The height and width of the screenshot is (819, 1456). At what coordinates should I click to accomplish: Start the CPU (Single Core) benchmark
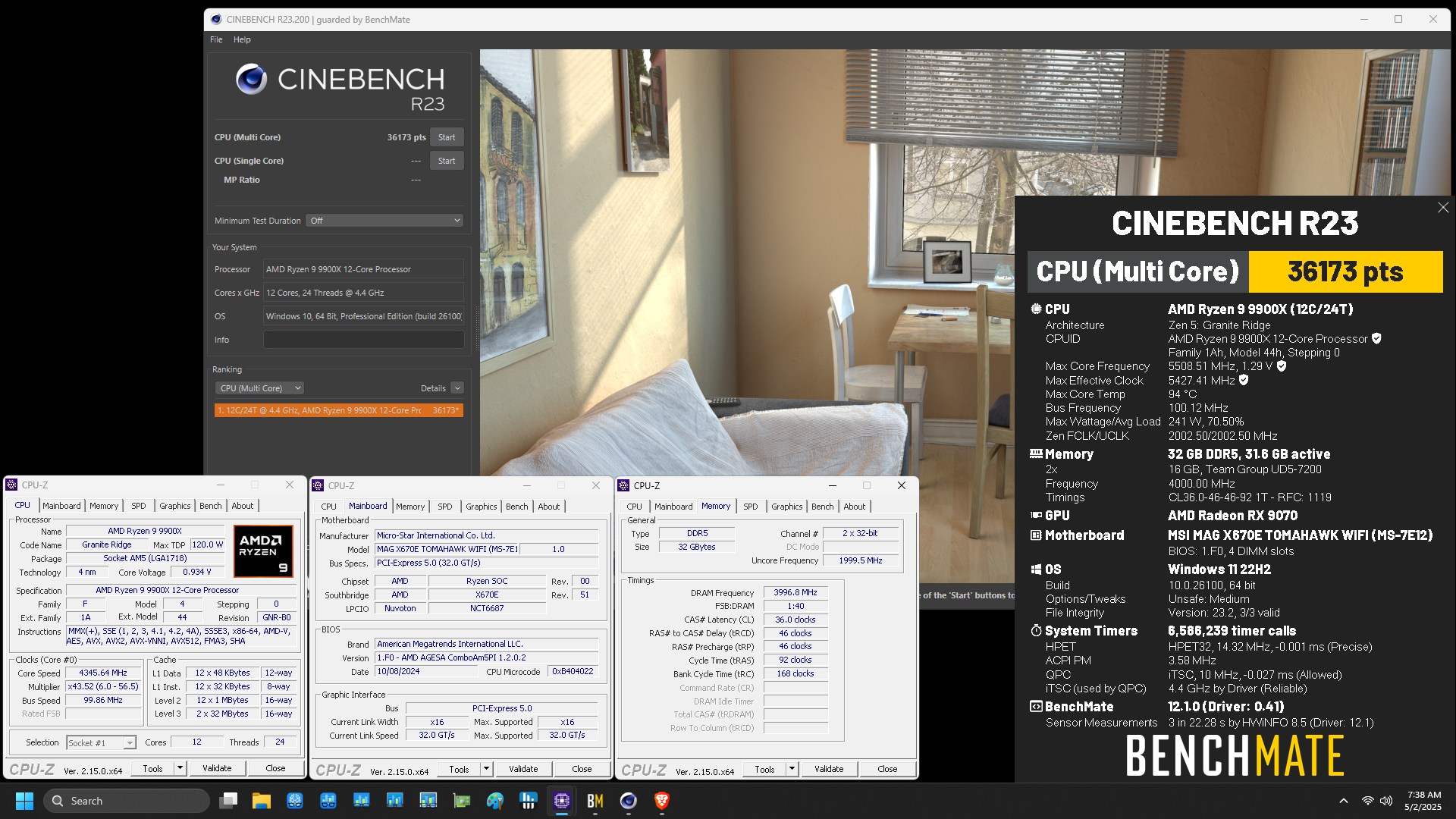[x=447, y=161]
